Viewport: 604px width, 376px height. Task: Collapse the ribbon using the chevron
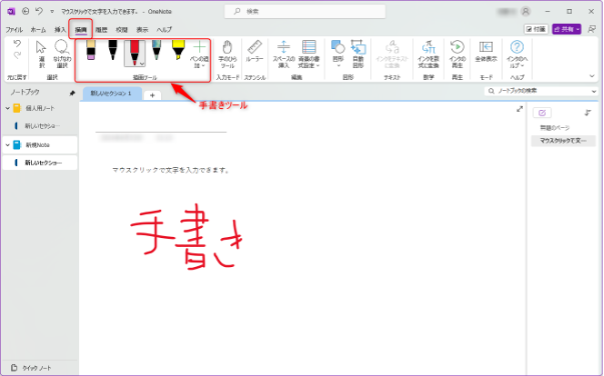tap(592, 76)
